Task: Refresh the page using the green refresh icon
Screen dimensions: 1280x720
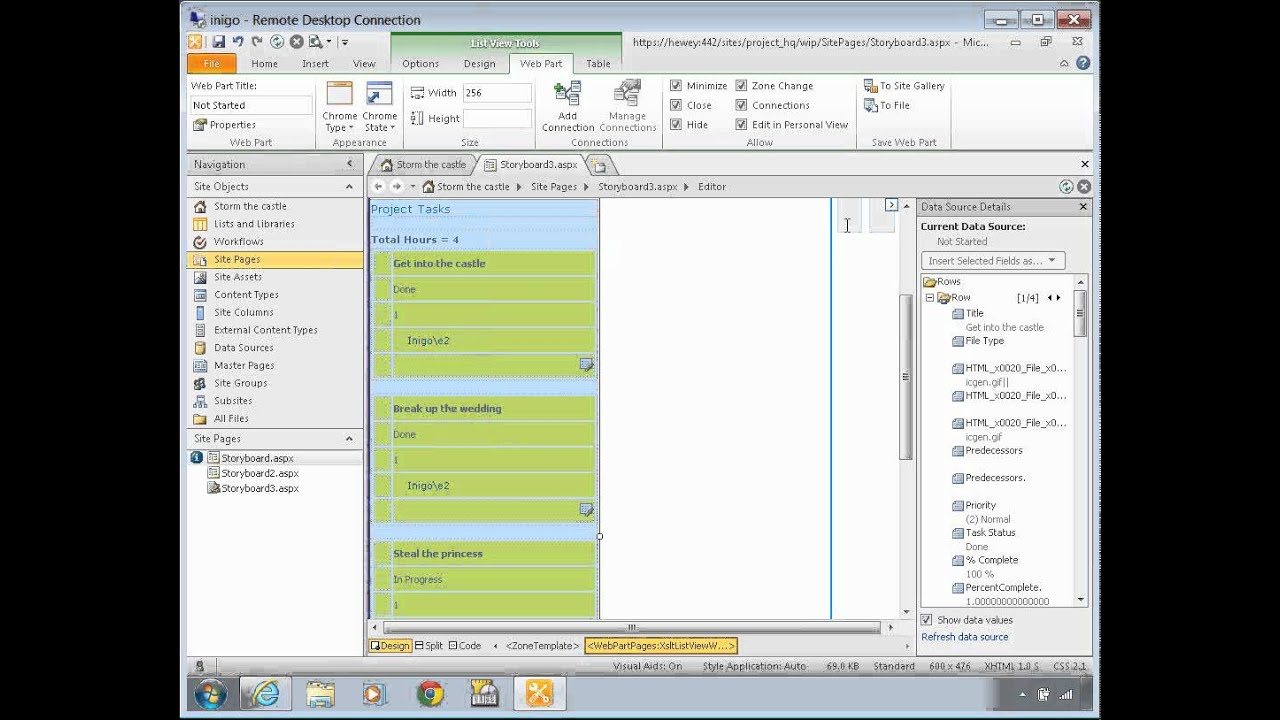Action: [x=277, y=42]
